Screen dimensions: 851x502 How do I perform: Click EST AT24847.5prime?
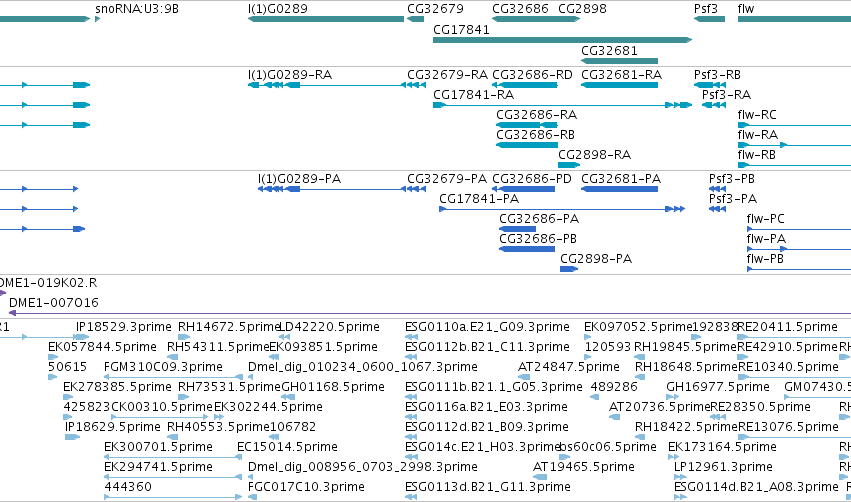click(x=569, y=367)
